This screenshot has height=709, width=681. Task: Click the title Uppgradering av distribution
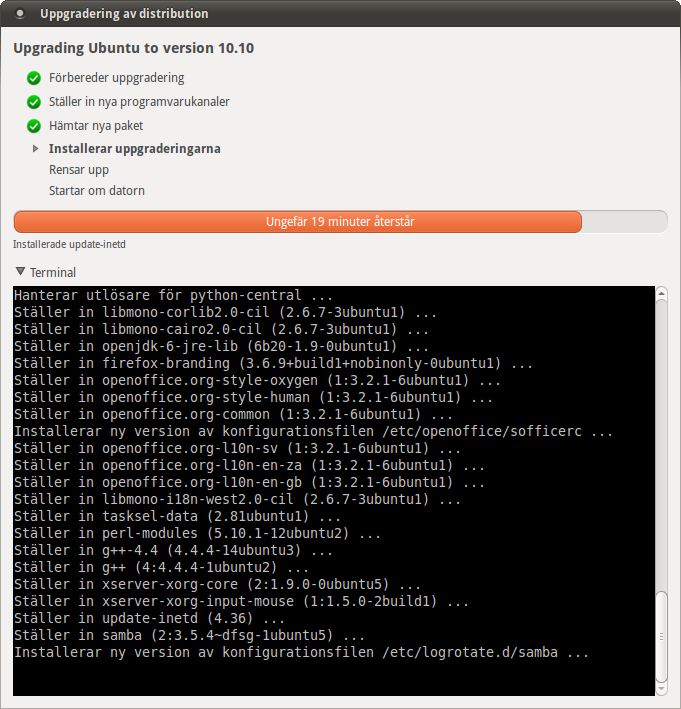(124, 14)
